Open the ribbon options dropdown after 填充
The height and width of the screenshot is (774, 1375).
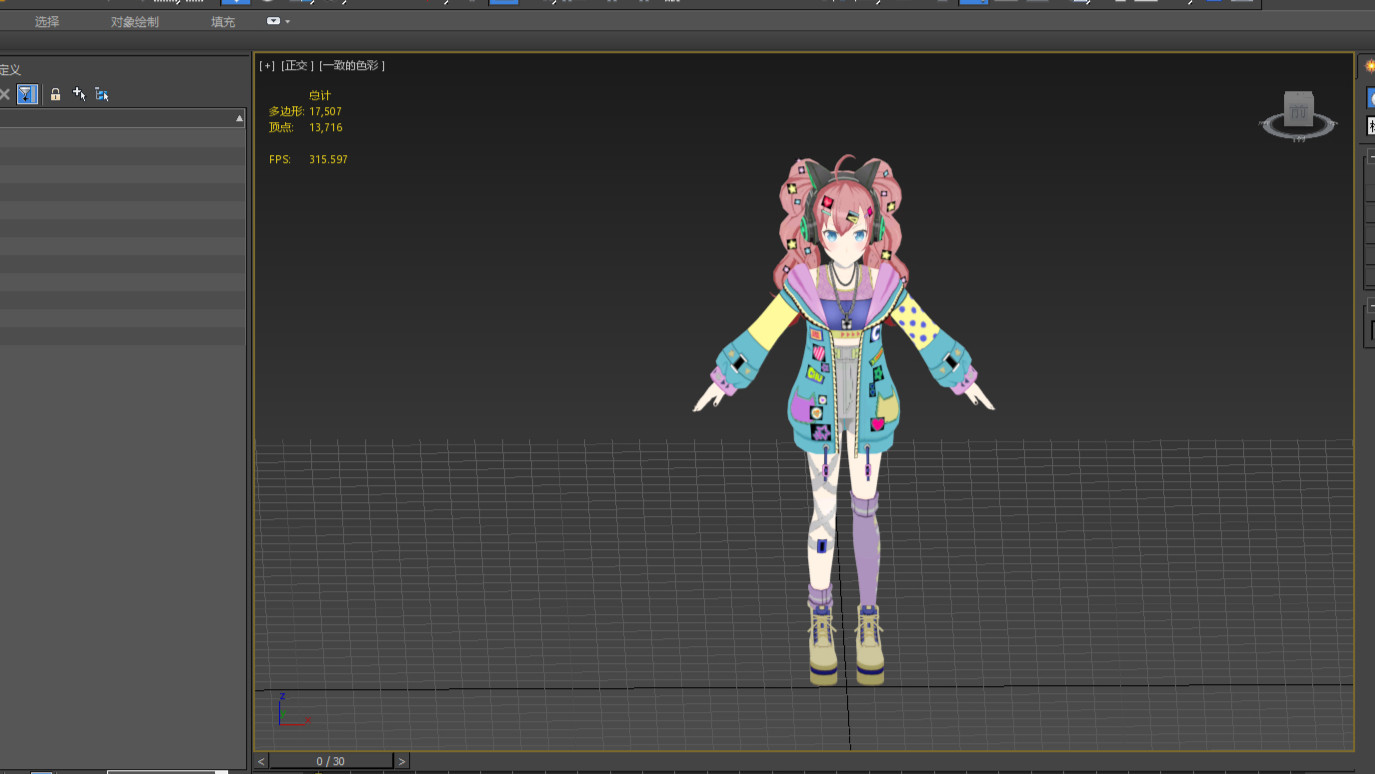(x=278, y=21)
